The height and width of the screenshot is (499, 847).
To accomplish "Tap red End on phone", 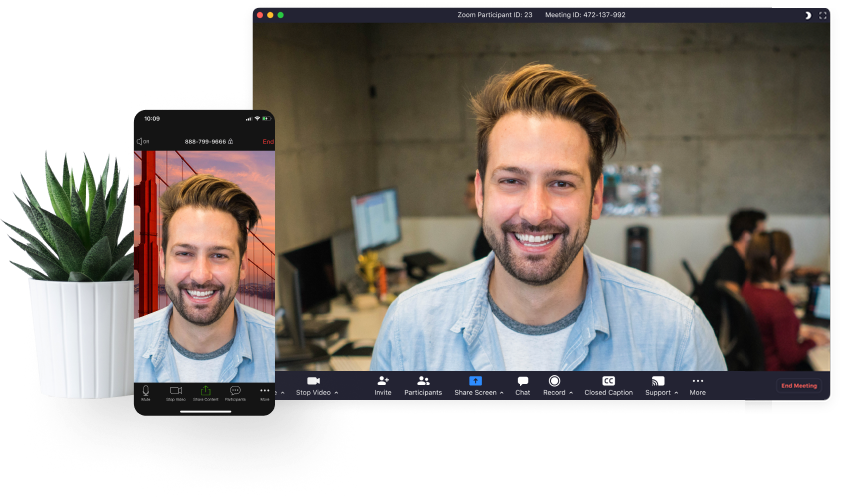I will point(268,141).
